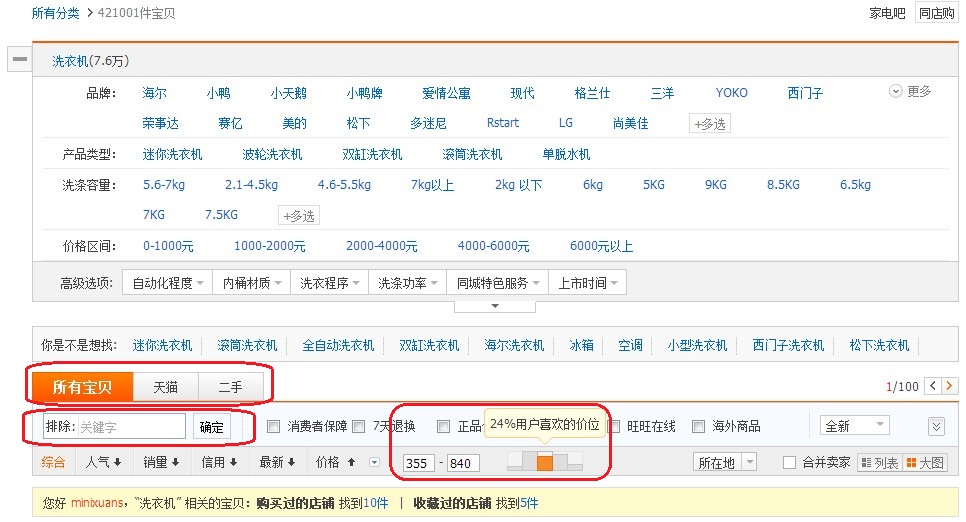Focus the exclude keyword input field
The width and height of the screenshot is (966, 522).
point(131,426)
